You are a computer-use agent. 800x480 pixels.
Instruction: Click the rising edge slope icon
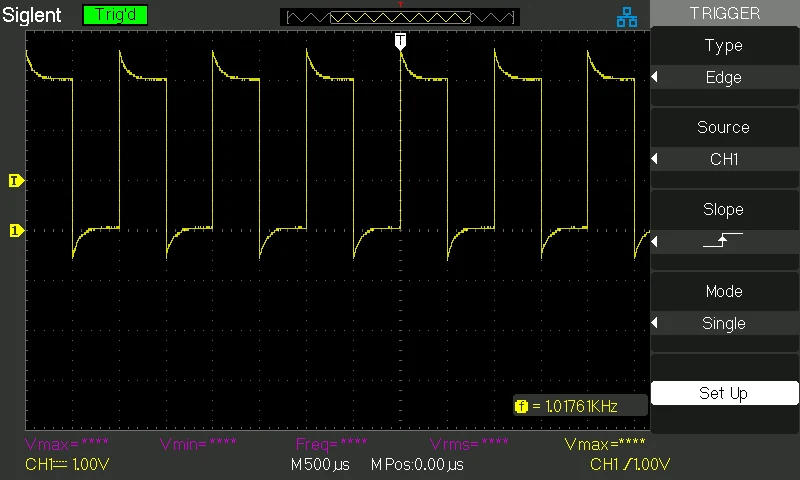(x=723, y=240)
